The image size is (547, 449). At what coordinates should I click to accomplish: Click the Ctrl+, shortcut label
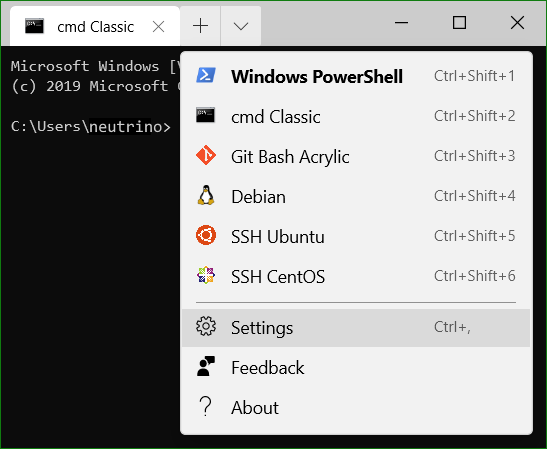click(x=452, y=327)
